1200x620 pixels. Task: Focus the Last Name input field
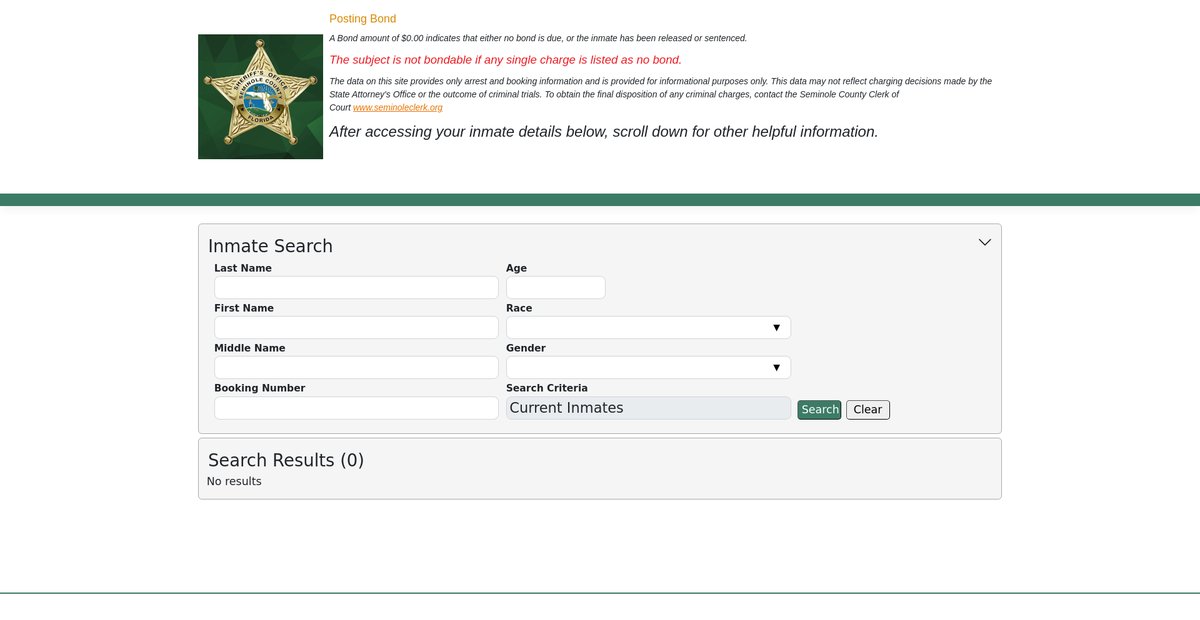click(356, 288)
